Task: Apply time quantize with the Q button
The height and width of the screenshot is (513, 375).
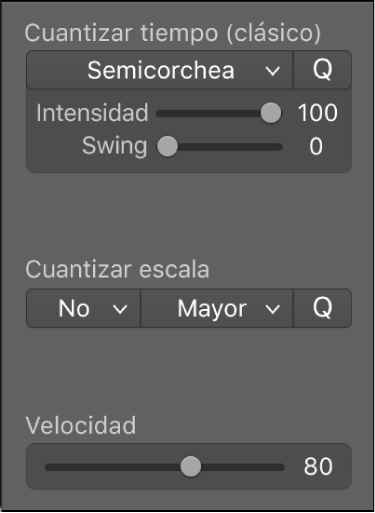Action: pyautogui.click(x=322, y=70)
